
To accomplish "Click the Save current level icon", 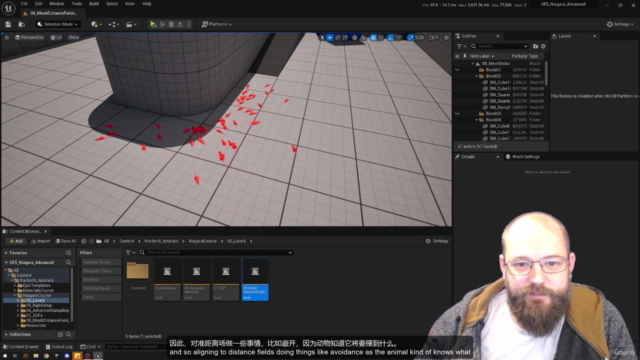I will tap(8, 24).
